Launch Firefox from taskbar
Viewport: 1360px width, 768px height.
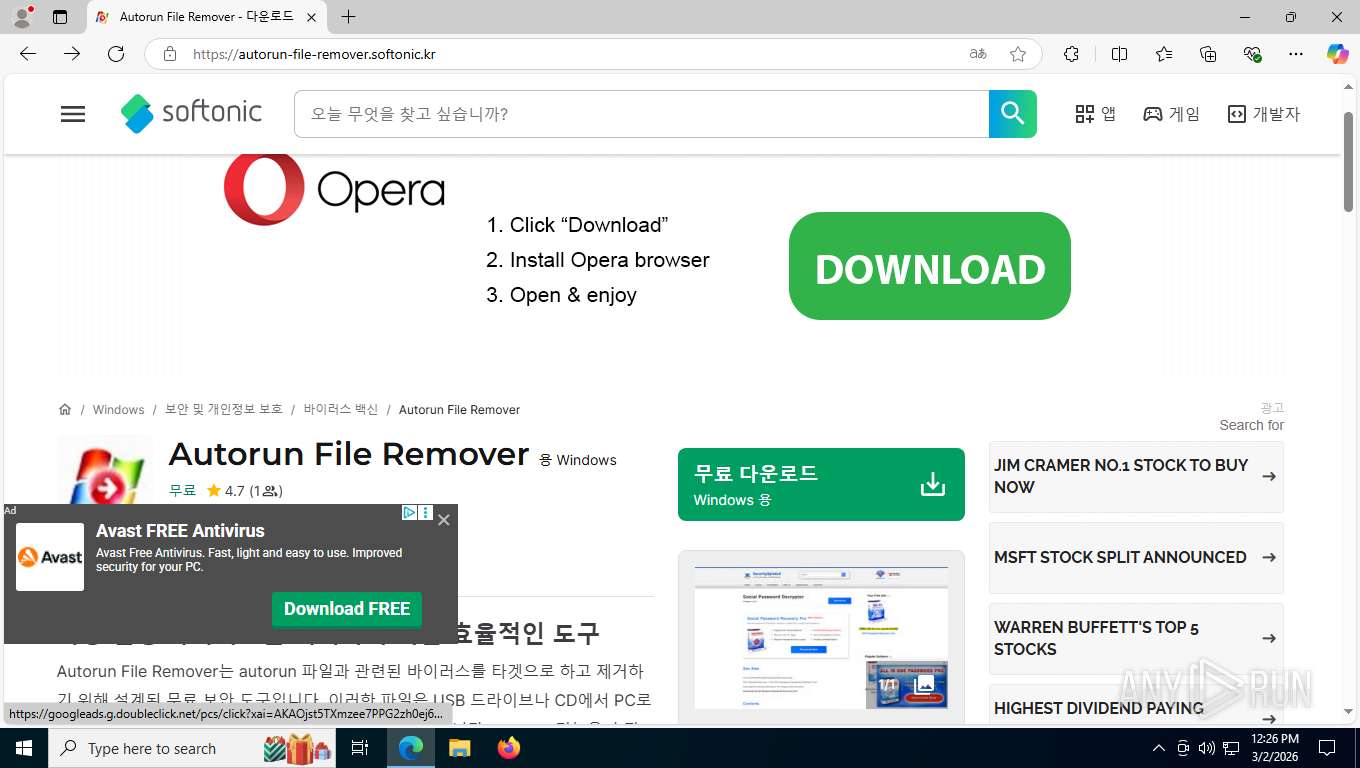tap(509, 748)
